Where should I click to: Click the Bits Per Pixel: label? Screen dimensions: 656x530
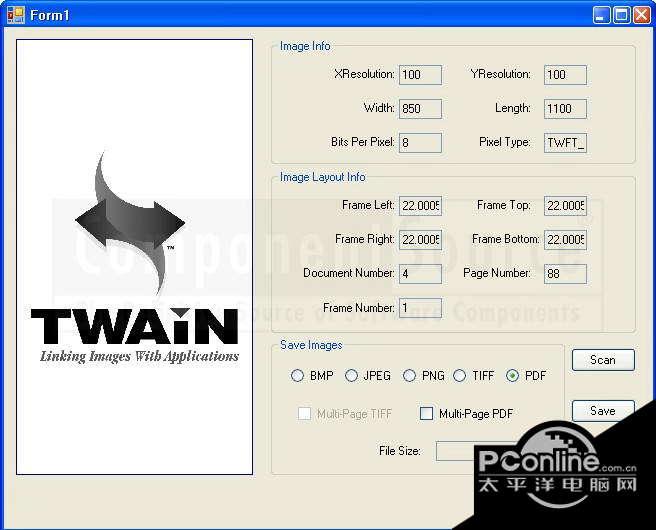click(363, 142)
